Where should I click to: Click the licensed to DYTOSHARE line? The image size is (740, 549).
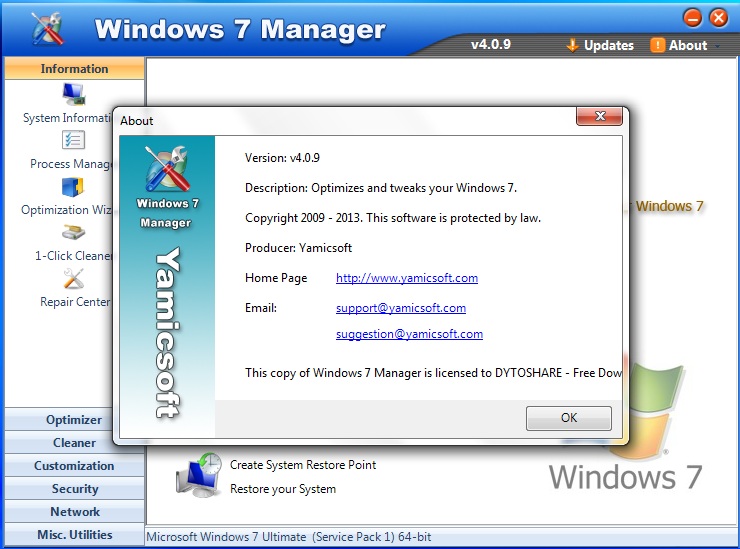click(433, 373)
